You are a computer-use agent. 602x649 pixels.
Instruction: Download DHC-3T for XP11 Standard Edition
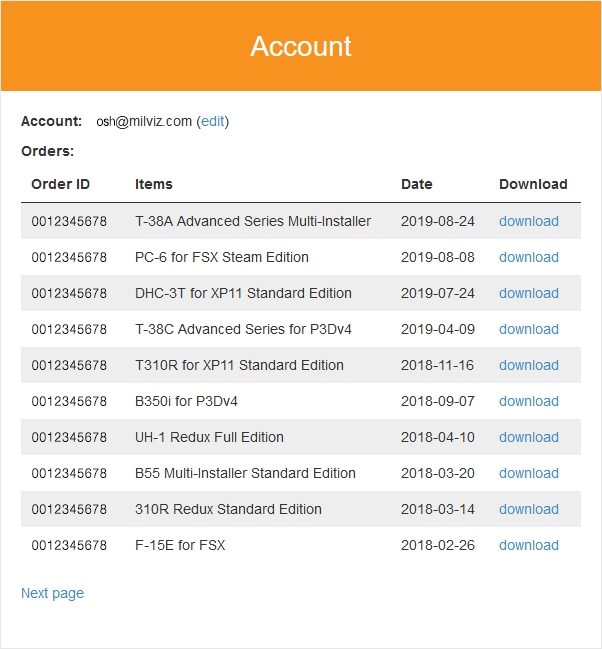point(528,293)
